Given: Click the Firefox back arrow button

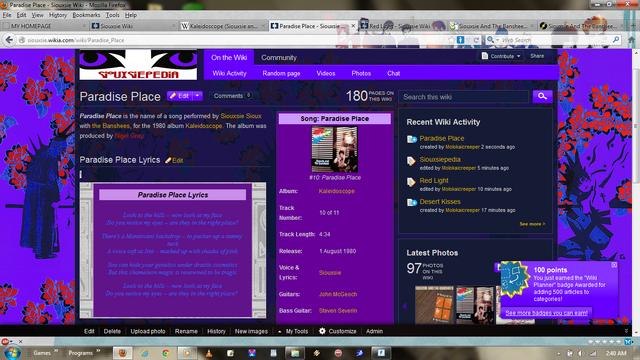Looking at the screenshot, I should click(x=9, y=40).
